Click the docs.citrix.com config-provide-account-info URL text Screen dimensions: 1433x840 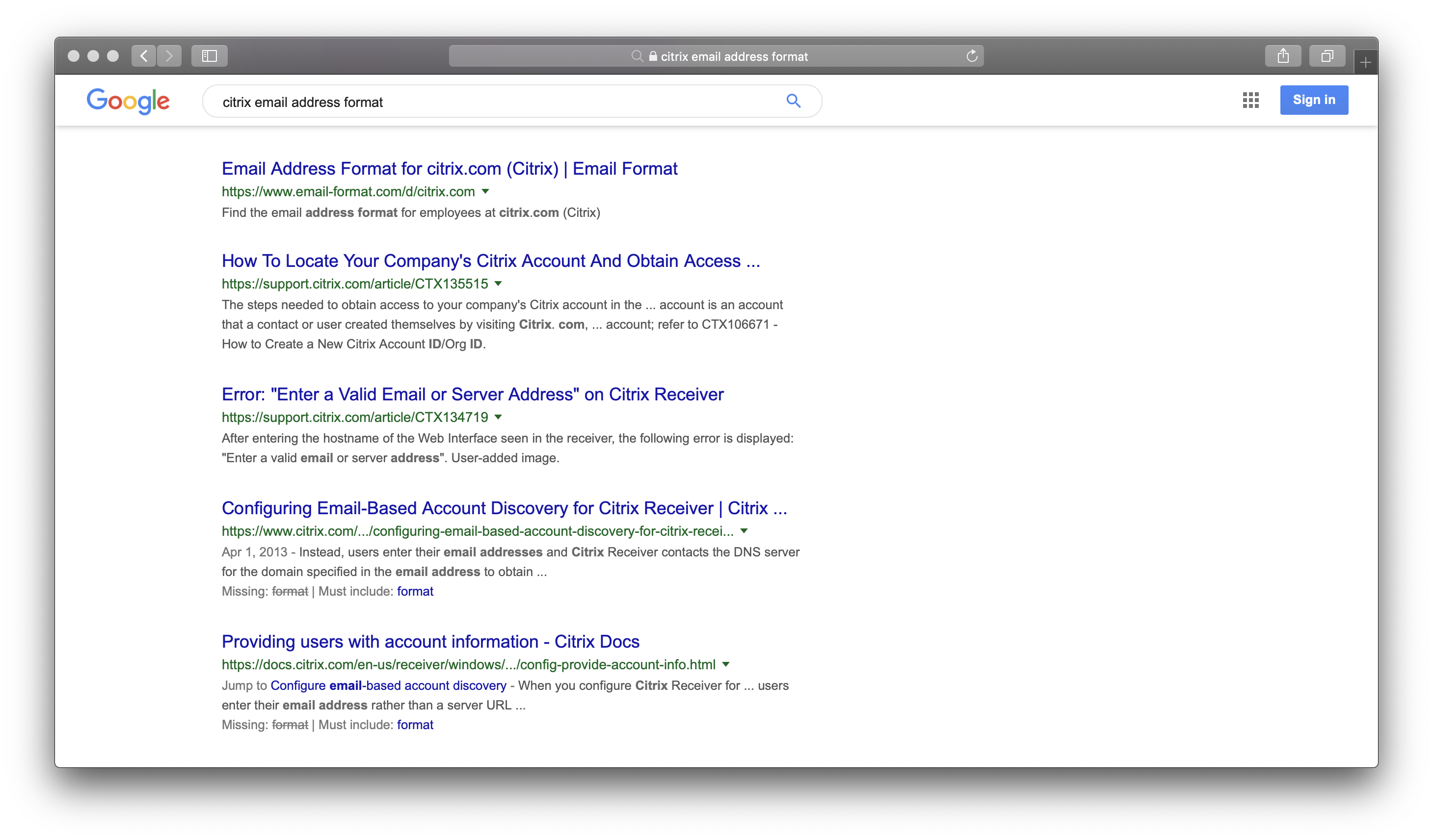(x=469, y=665)
